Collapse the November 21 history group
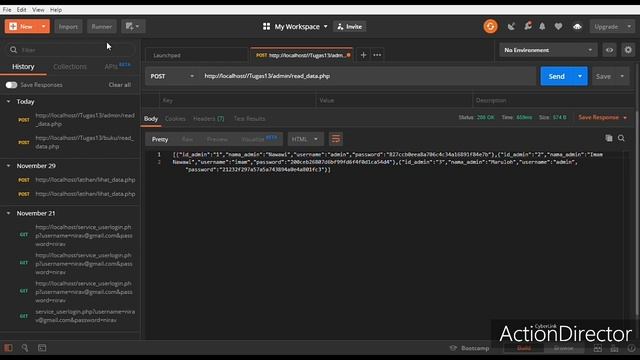This screenshot has height=360, width=640. [x=8, y=213]
